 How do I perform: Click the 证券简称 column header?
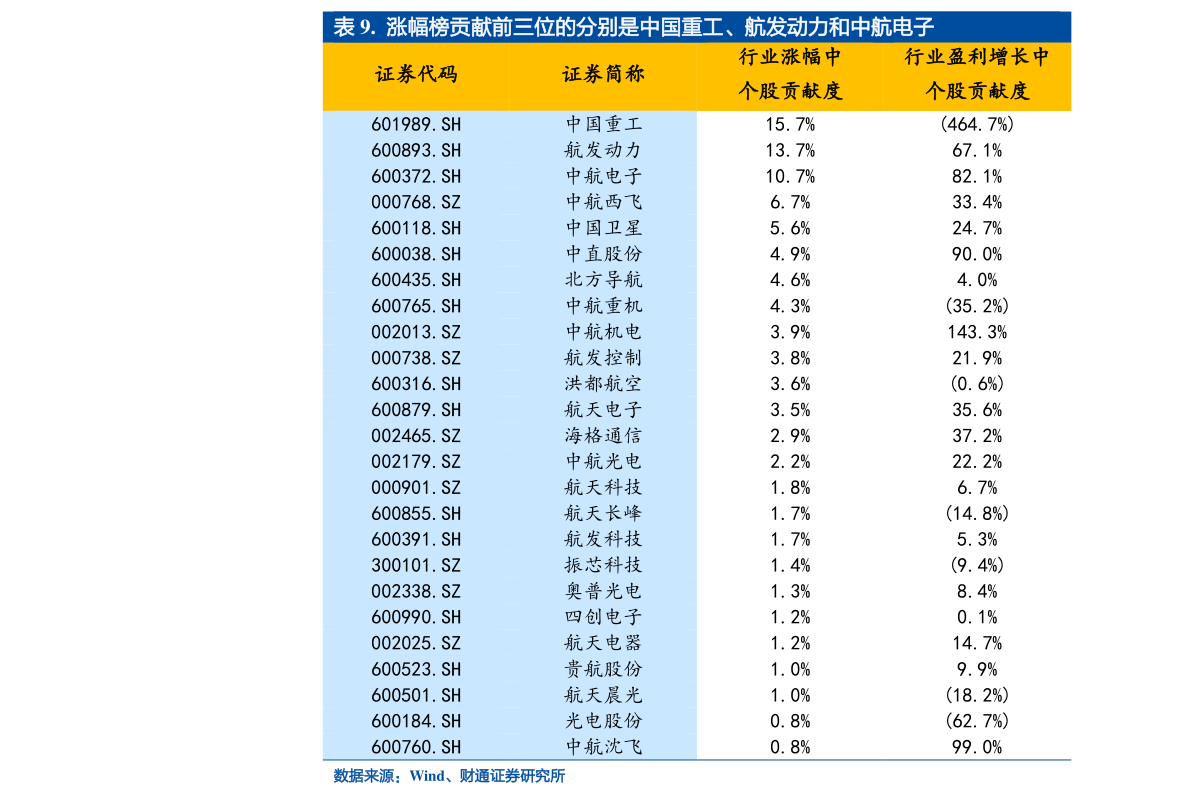point(603,74)
